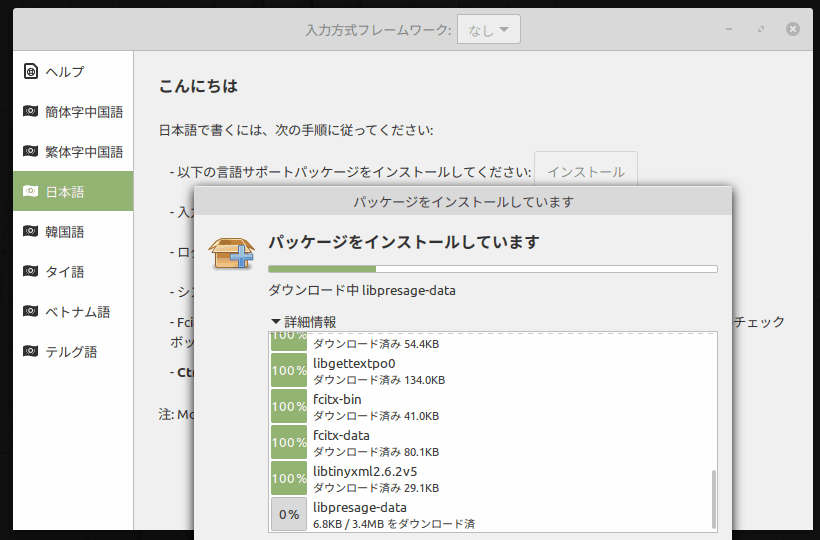Click the インストール button
This screenshot has width=820, height=540.
pos(586,171)
